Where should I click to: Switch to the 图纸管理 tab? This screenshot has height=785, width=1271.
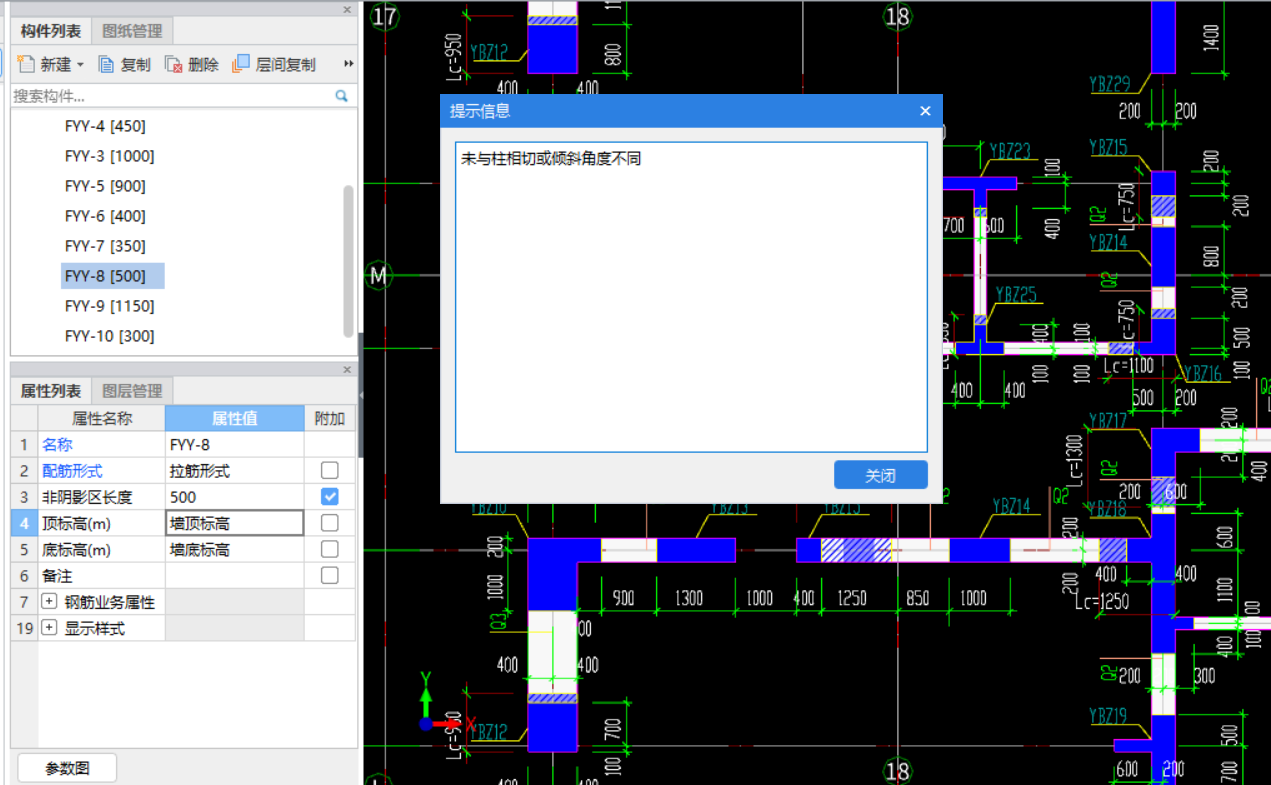click(132, 31)
